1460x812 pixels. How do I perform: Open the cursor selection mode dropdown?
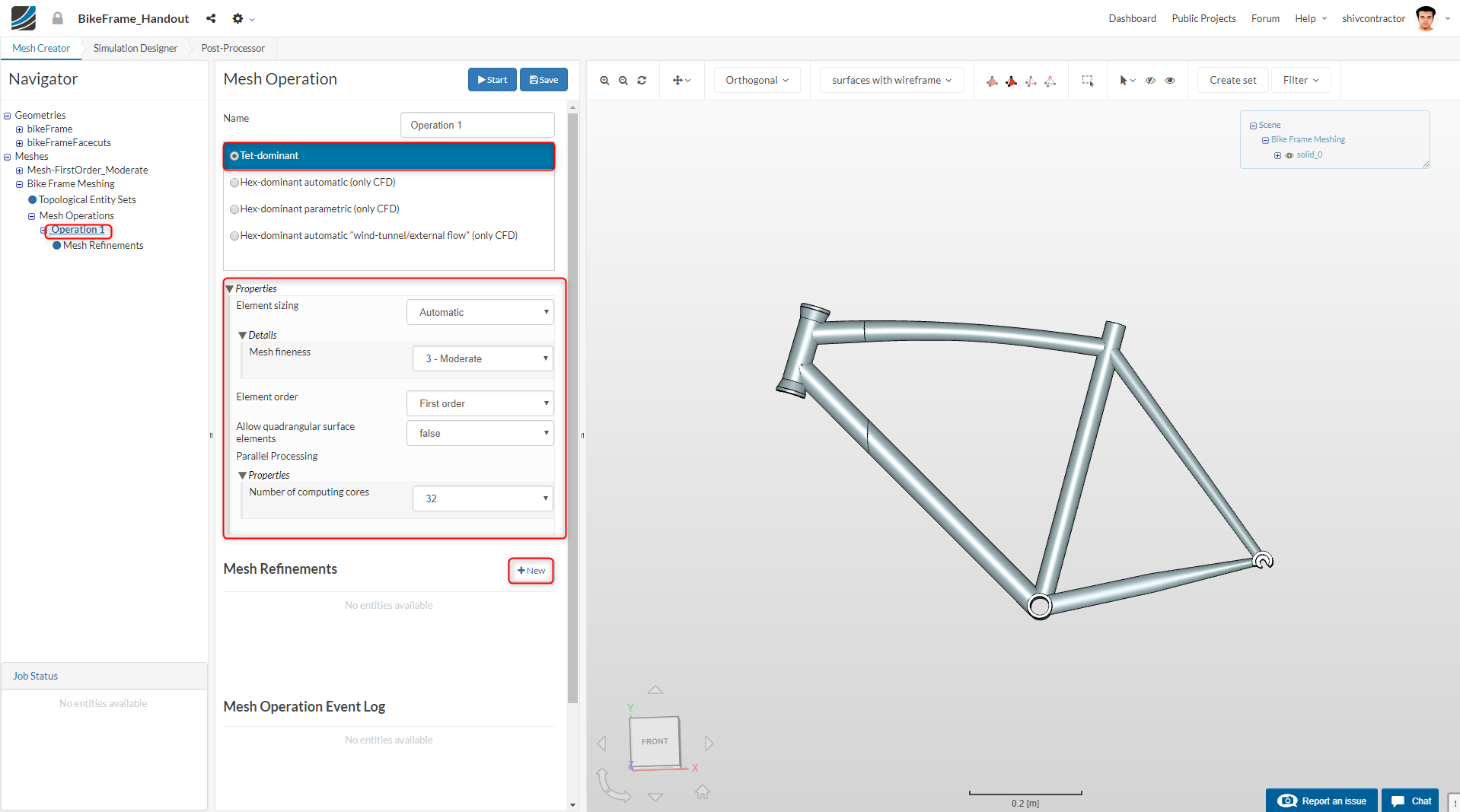point(1127,80)
